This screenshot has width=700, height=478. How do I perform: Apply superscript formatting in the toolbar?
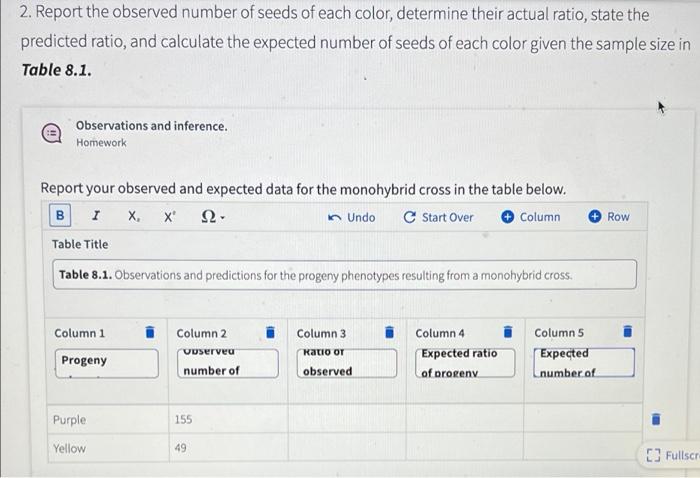(x=169, y=217)
